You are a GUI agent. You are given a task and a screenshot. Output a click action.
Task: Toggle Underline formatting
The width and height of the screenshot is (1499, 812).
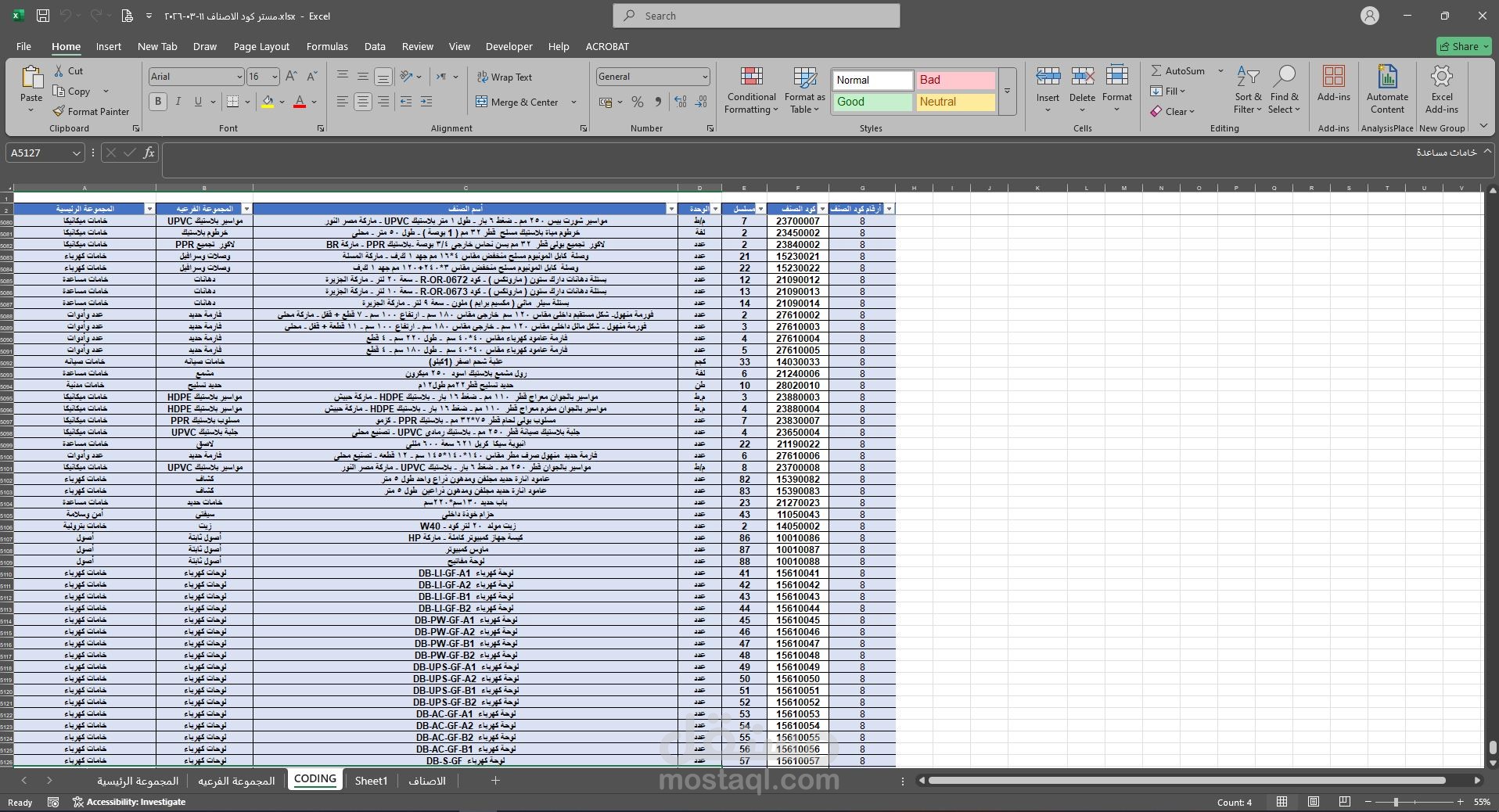[198, 102]
